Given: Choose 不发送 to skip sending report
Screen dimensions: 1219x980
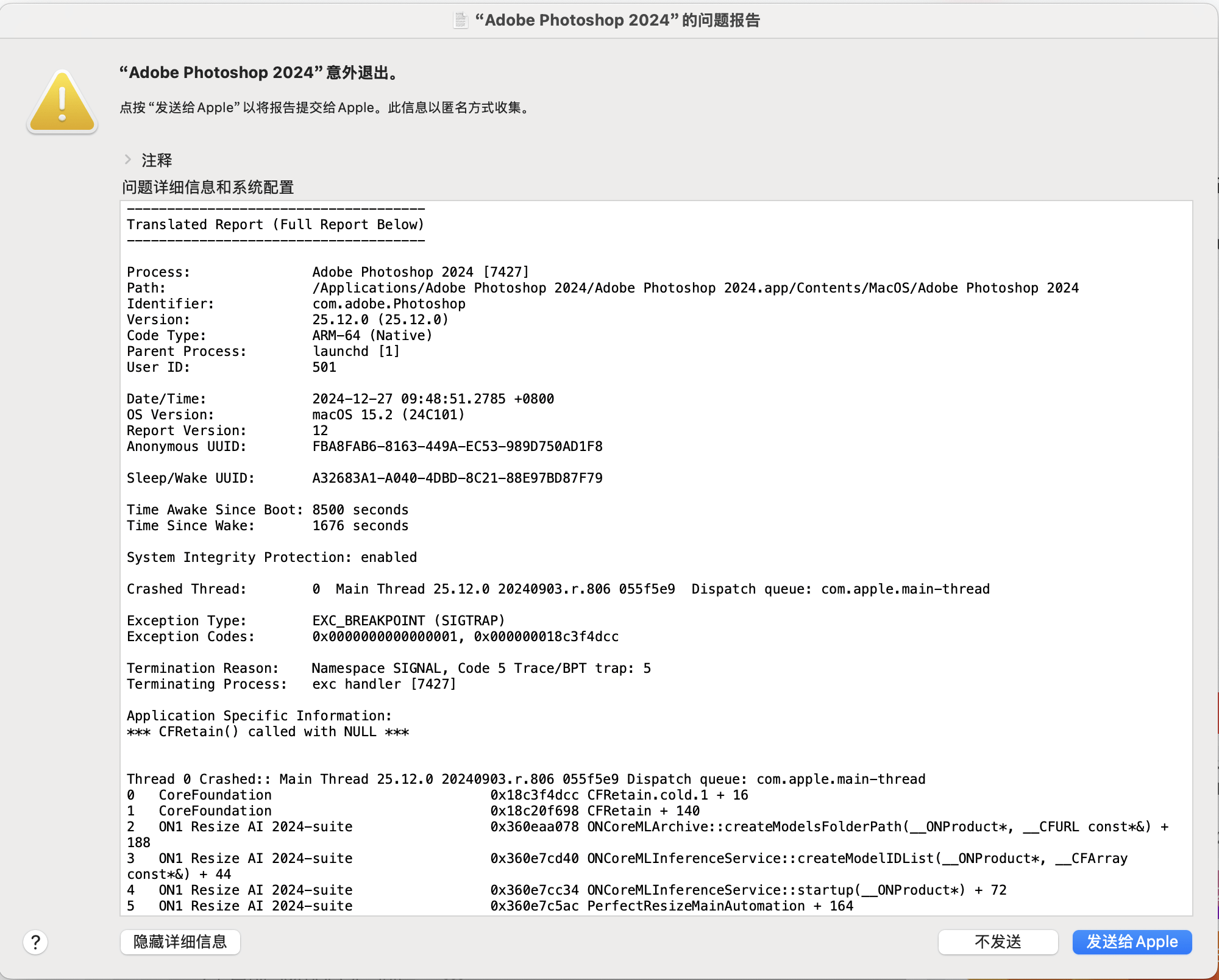Looking at the screenshot, I should [997, 942].
